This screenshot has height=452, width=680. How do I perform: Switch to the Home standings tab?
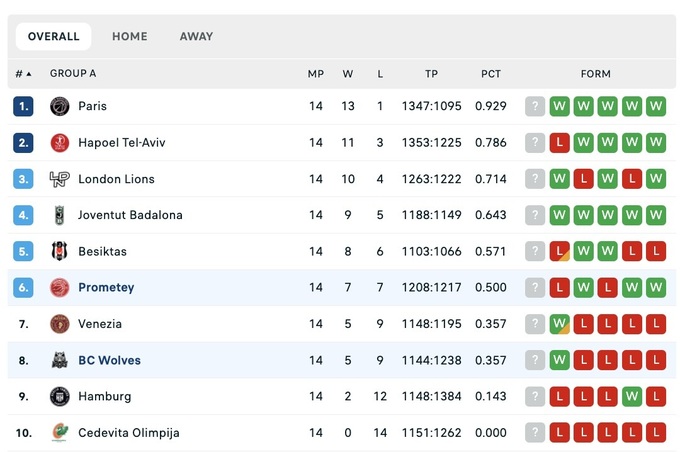click(130, 37)
